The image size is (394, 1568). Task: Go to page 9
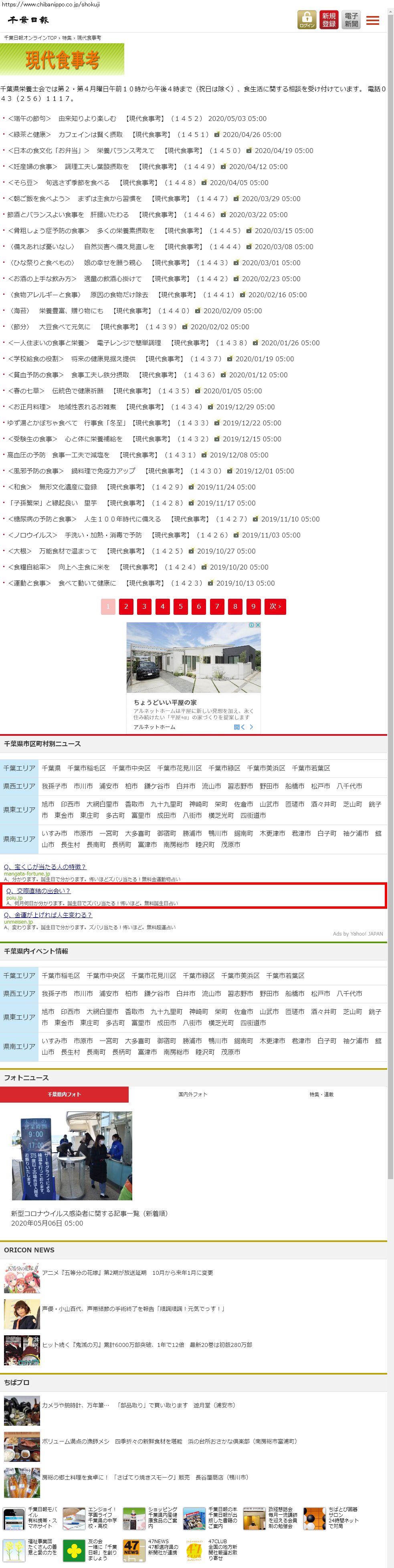[x=253, y=606]
